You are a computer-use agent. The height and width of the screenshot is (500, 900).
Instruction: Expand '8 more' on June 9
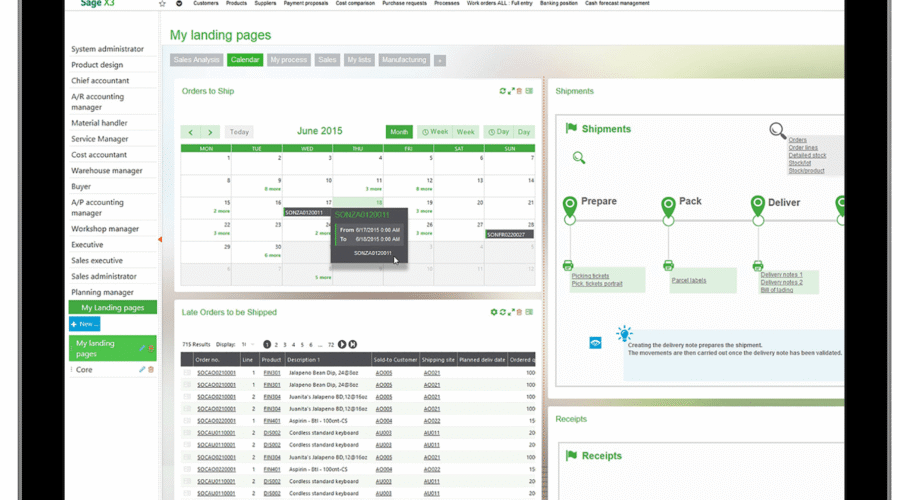tap(272, 189)
